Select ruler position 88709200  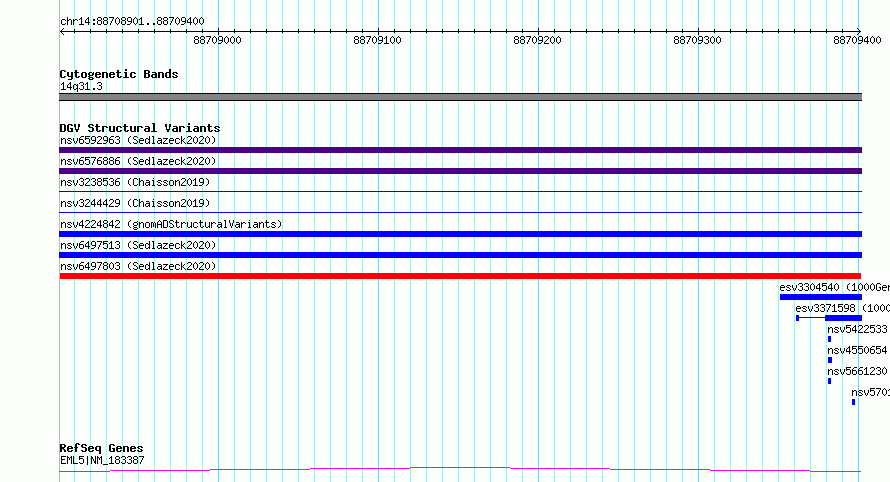(538, 40)
